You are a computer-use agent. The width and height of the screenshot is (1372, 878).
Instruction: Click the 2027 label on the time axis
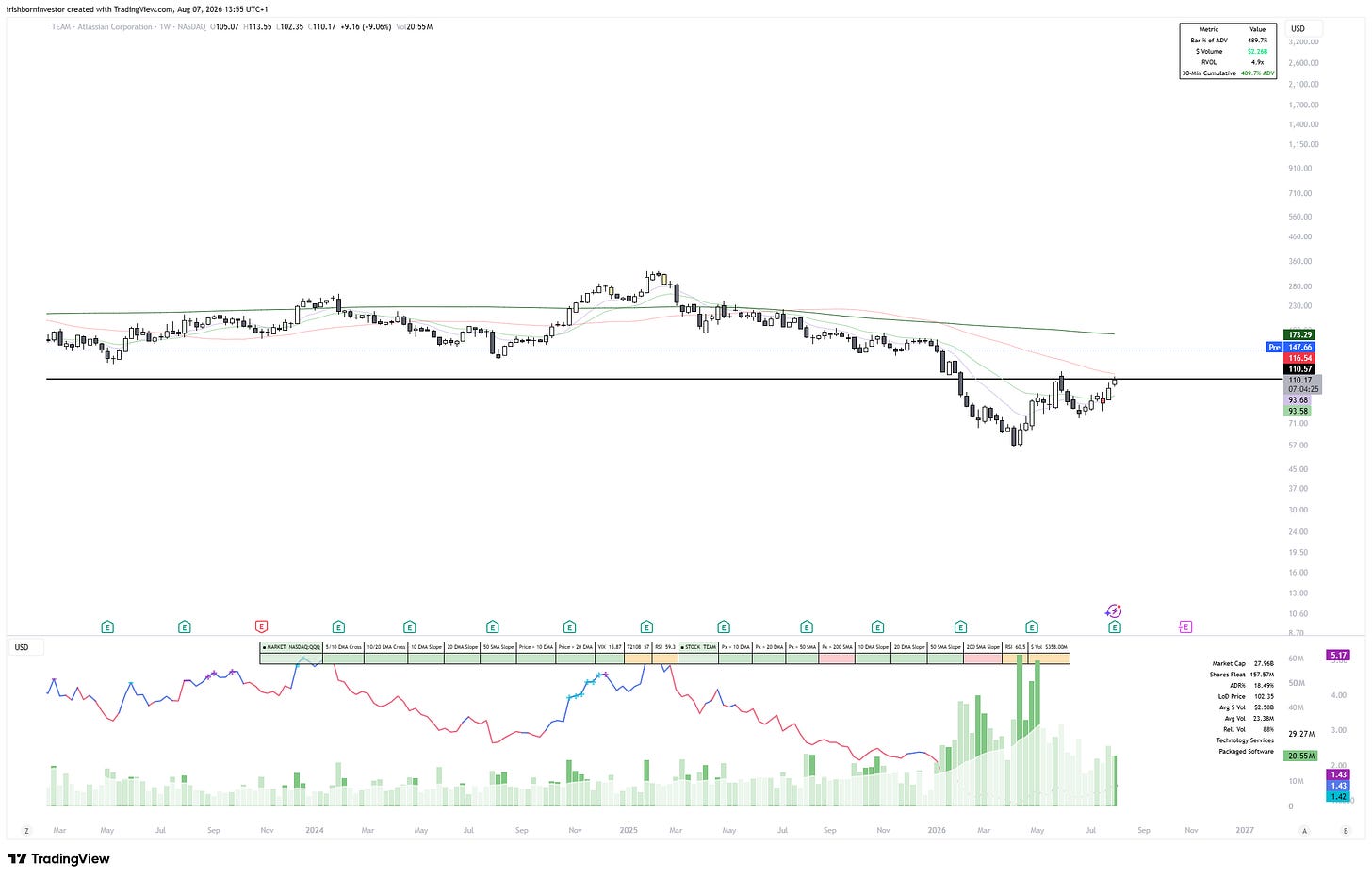click(1245, 830)
